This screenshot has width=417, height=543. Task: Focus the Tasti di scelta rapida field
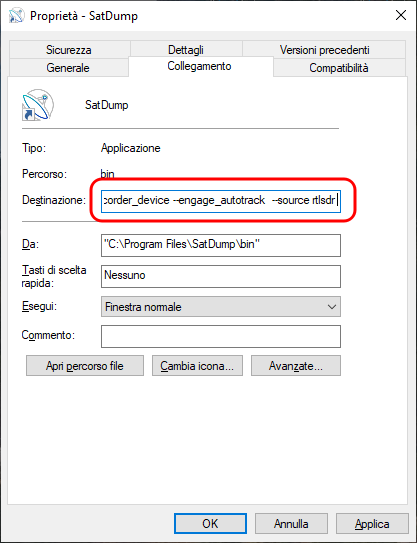point(221,276)
